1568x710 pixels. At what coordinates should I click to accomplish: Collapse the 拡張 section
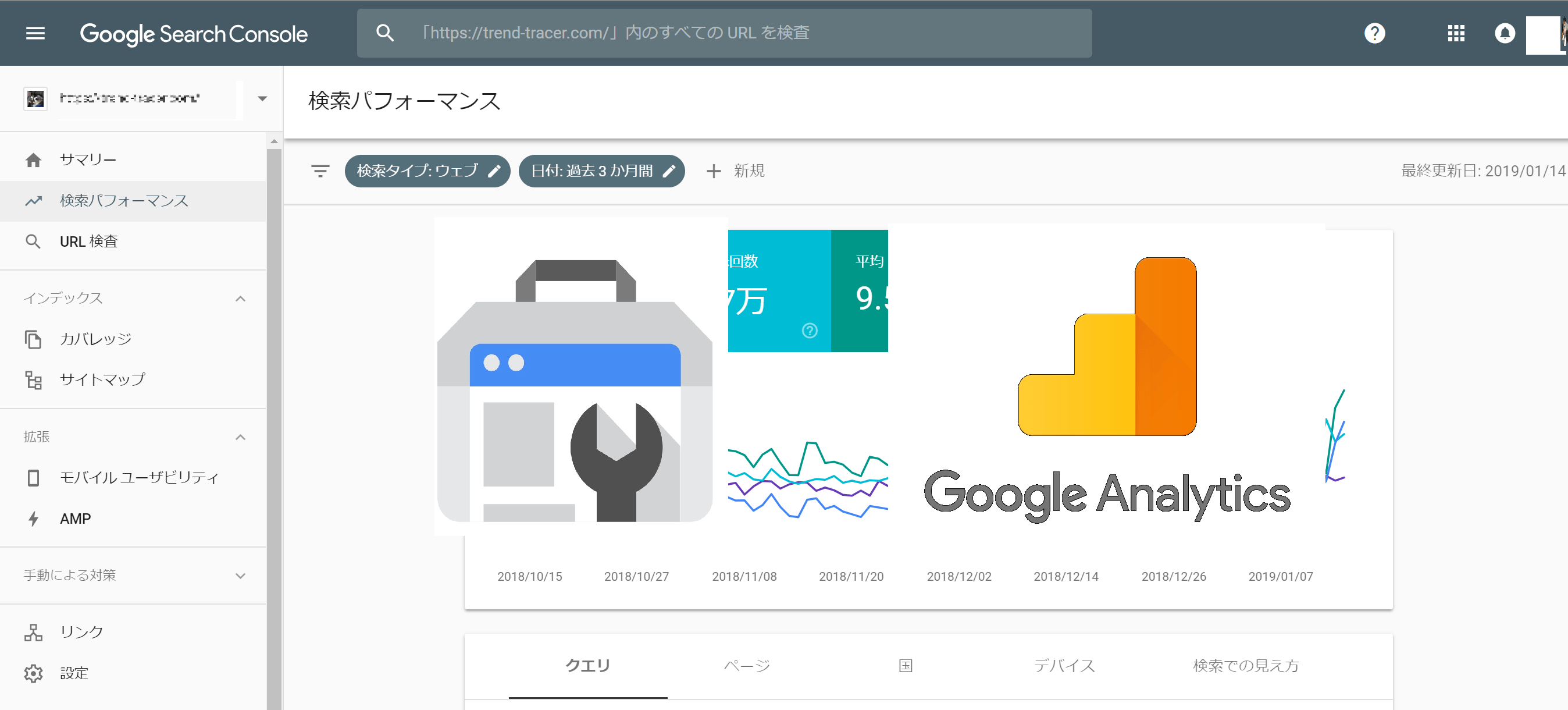(x=240, y=437)
